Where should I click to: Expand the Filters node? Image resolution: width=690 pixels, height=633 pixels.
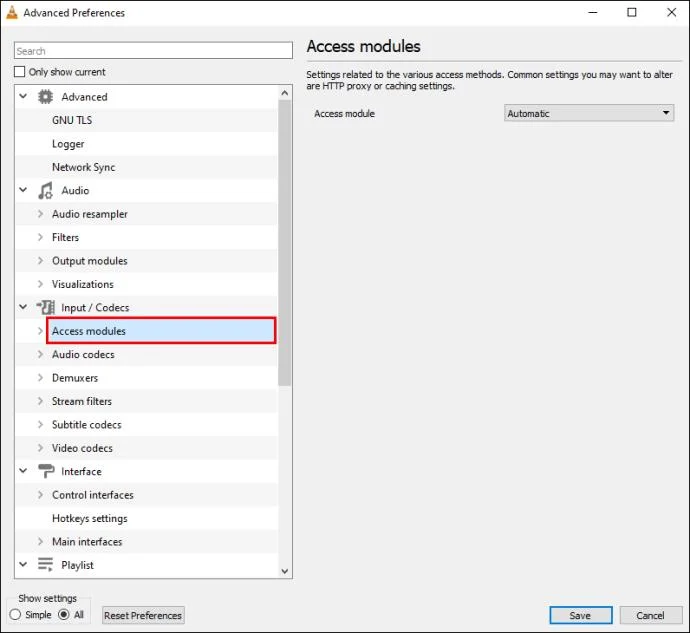tap(40, 237)
